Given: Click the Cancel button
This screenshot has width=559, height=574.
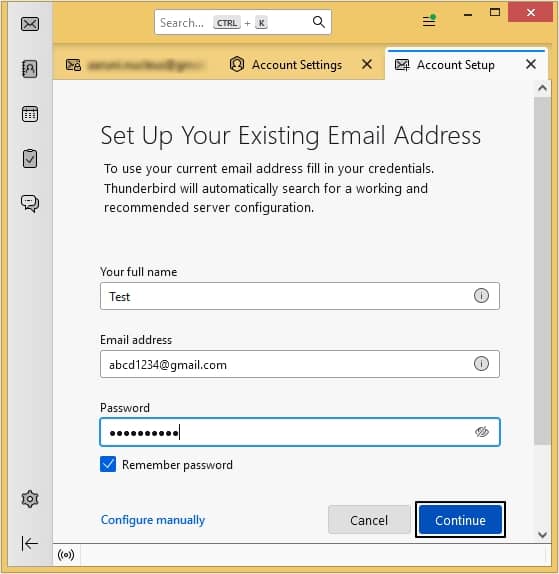Looking at the screenshot, I should click(369, 520).
